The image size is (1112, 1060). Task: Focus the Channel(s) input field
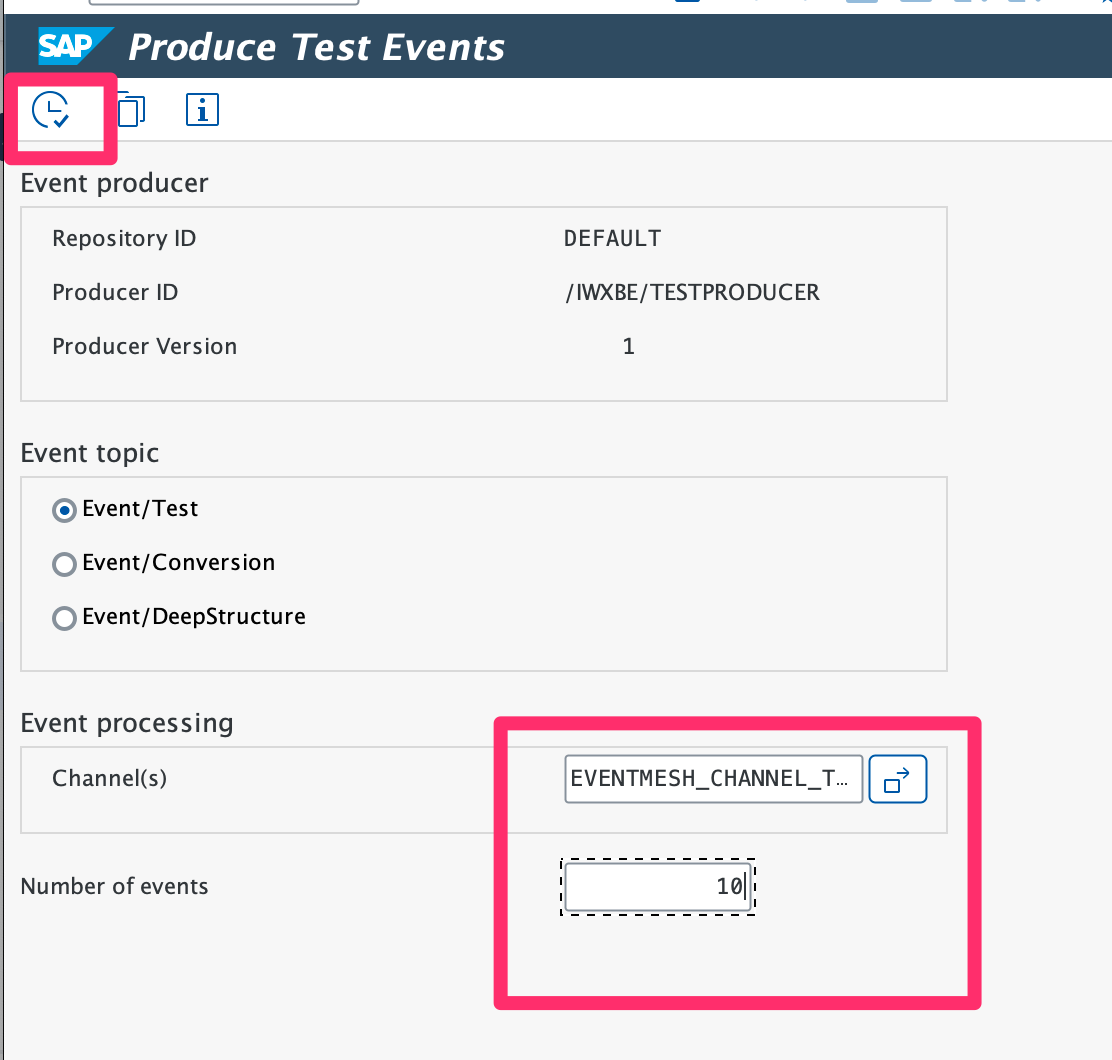point(713,779)
